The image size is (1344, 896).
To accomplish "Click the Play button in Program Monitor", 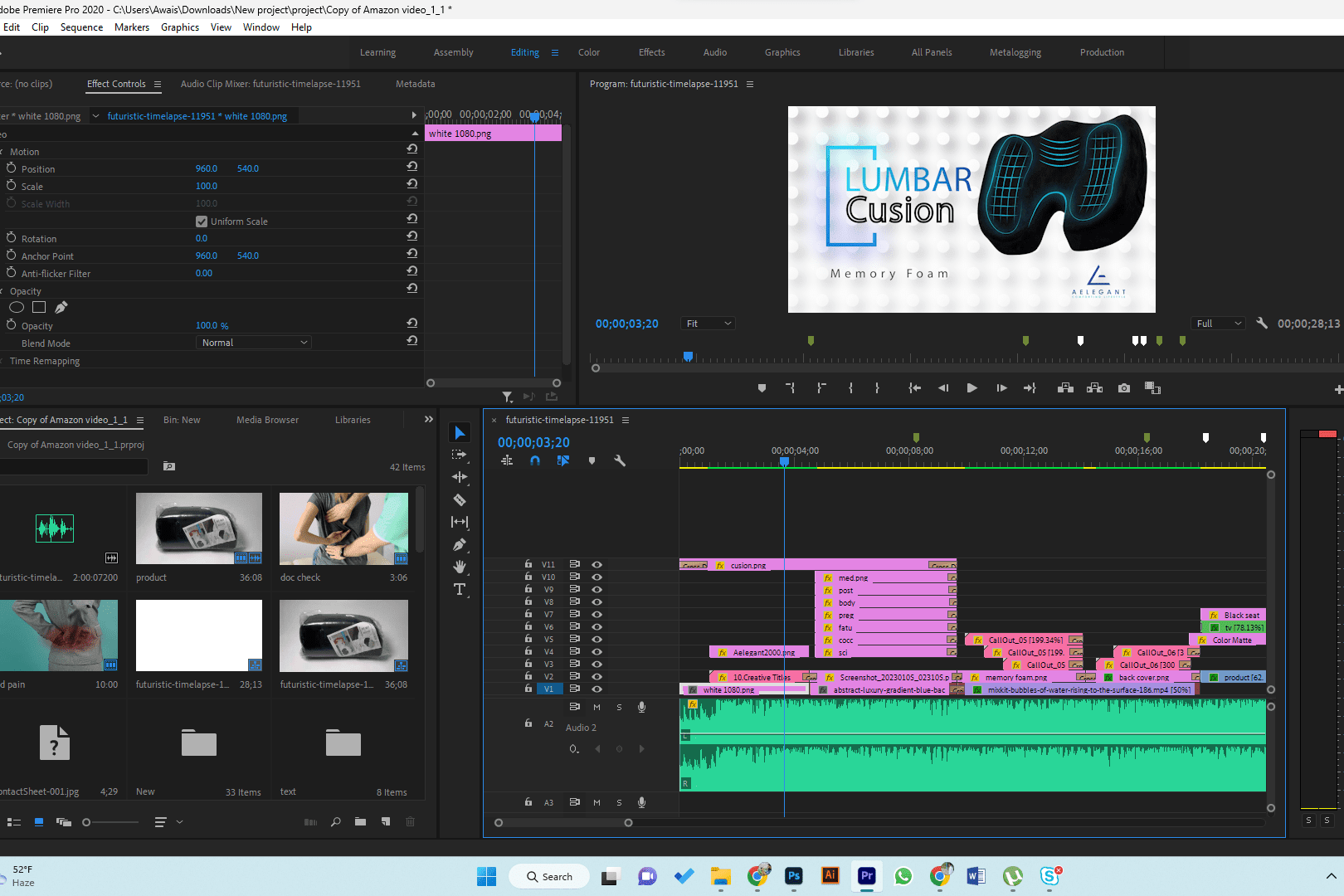I will coord(971,388).
